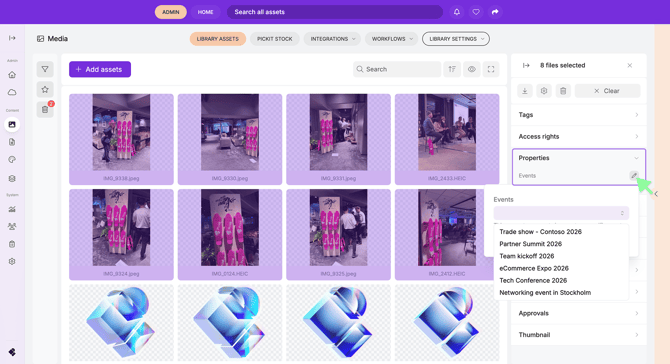Open the Home icon in Admin sidebar

click(12, 75)
